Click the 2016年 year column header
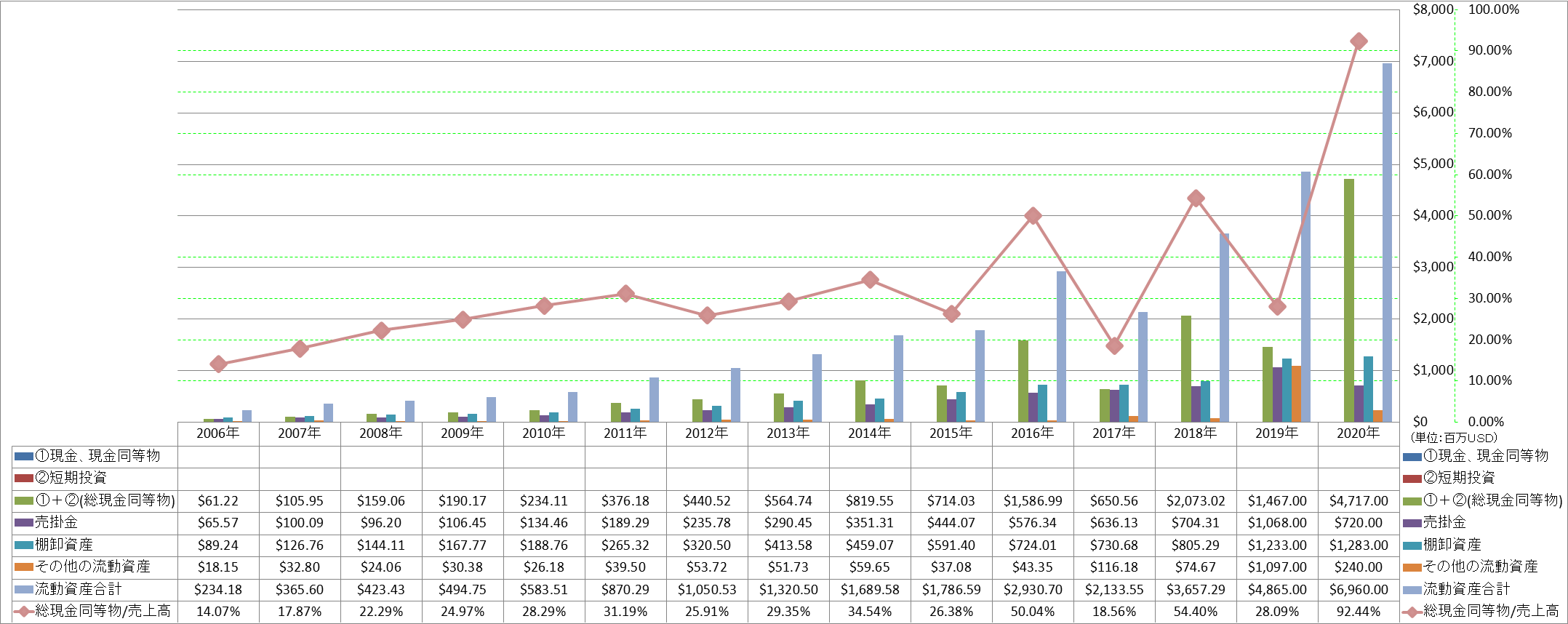Screen dimensions: 1568x624 [x=1033, y=433]
